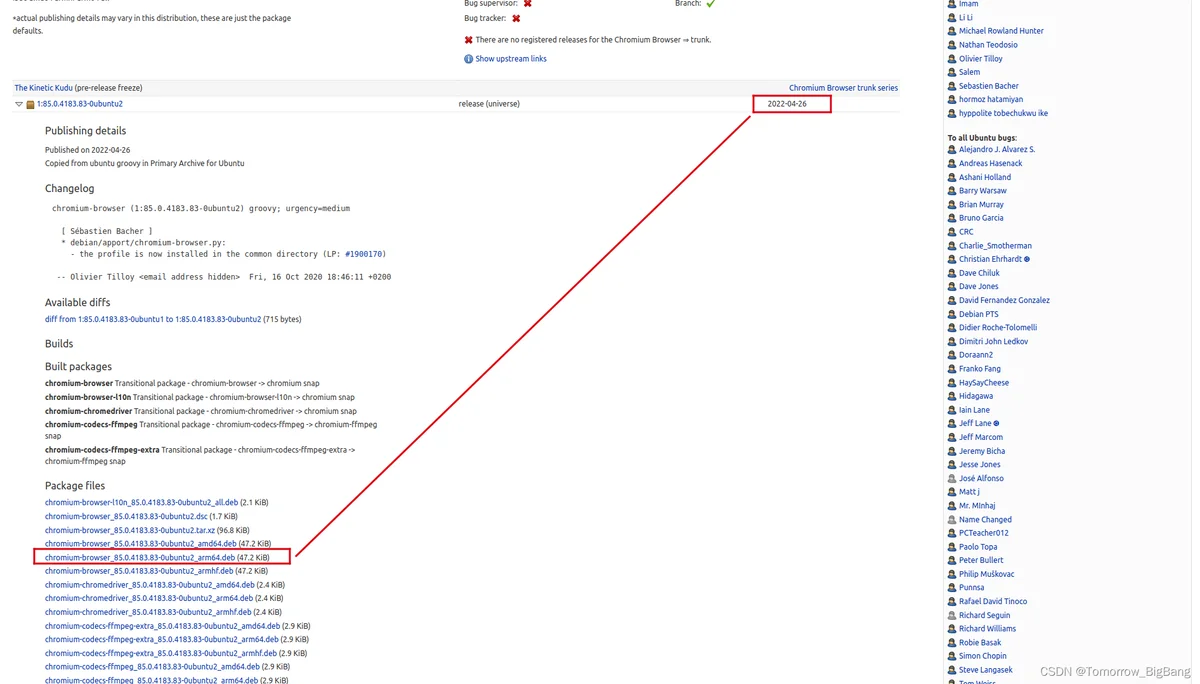This screenshot has height=684, width=1200.
Task: Download chromium-chromedriver_85.0.4183.83-0ubuntu2_amd64.deb
Action: 150,585
